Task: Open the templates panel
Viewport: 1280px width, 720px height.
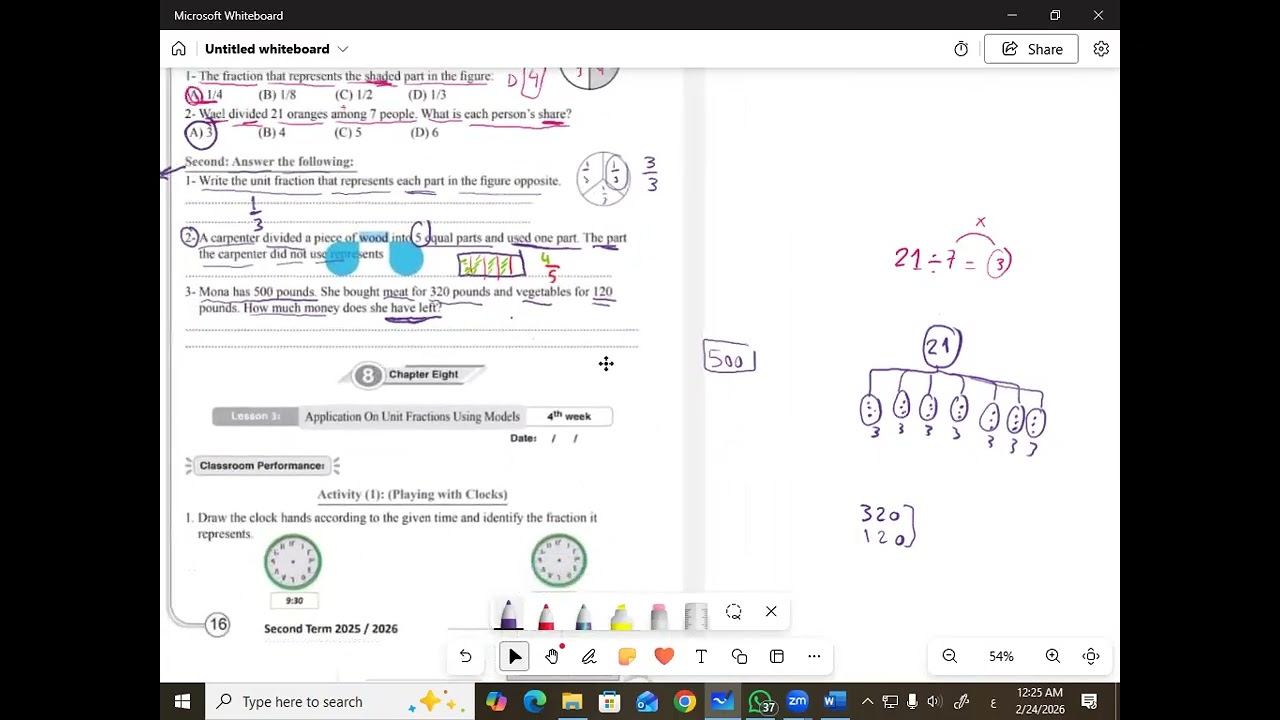Action: click(777, 656)
